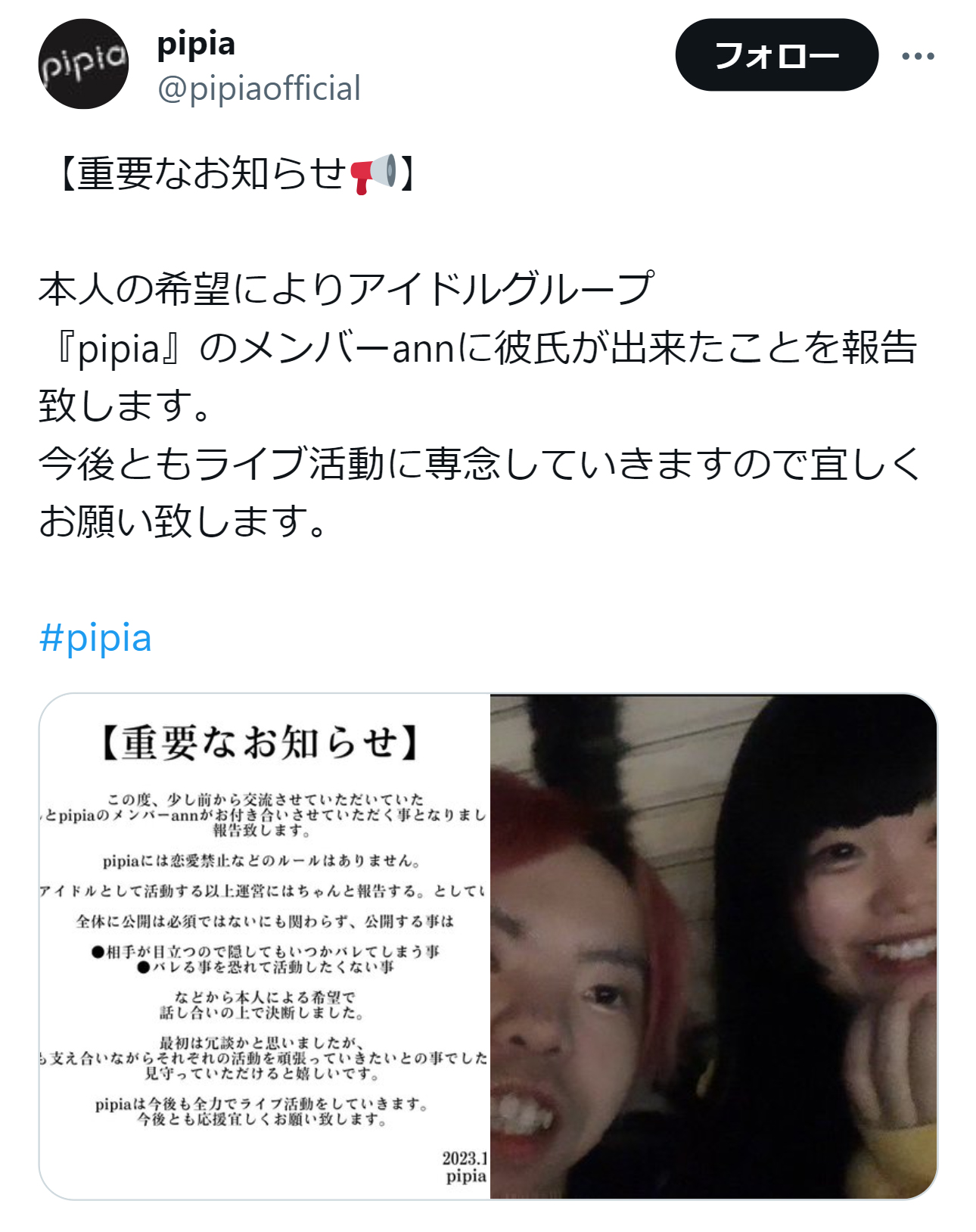The width and height of the screenshot is (976, 1232).
Task: Click the bold pipia display name
Action: (196, 44)
